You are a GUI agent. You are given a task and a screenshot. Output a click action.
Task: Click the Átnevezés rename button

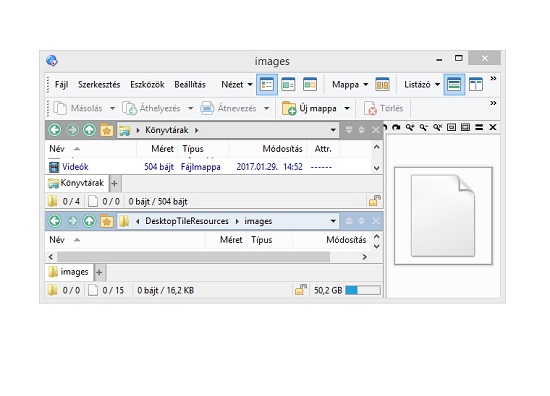coord(228,108)
